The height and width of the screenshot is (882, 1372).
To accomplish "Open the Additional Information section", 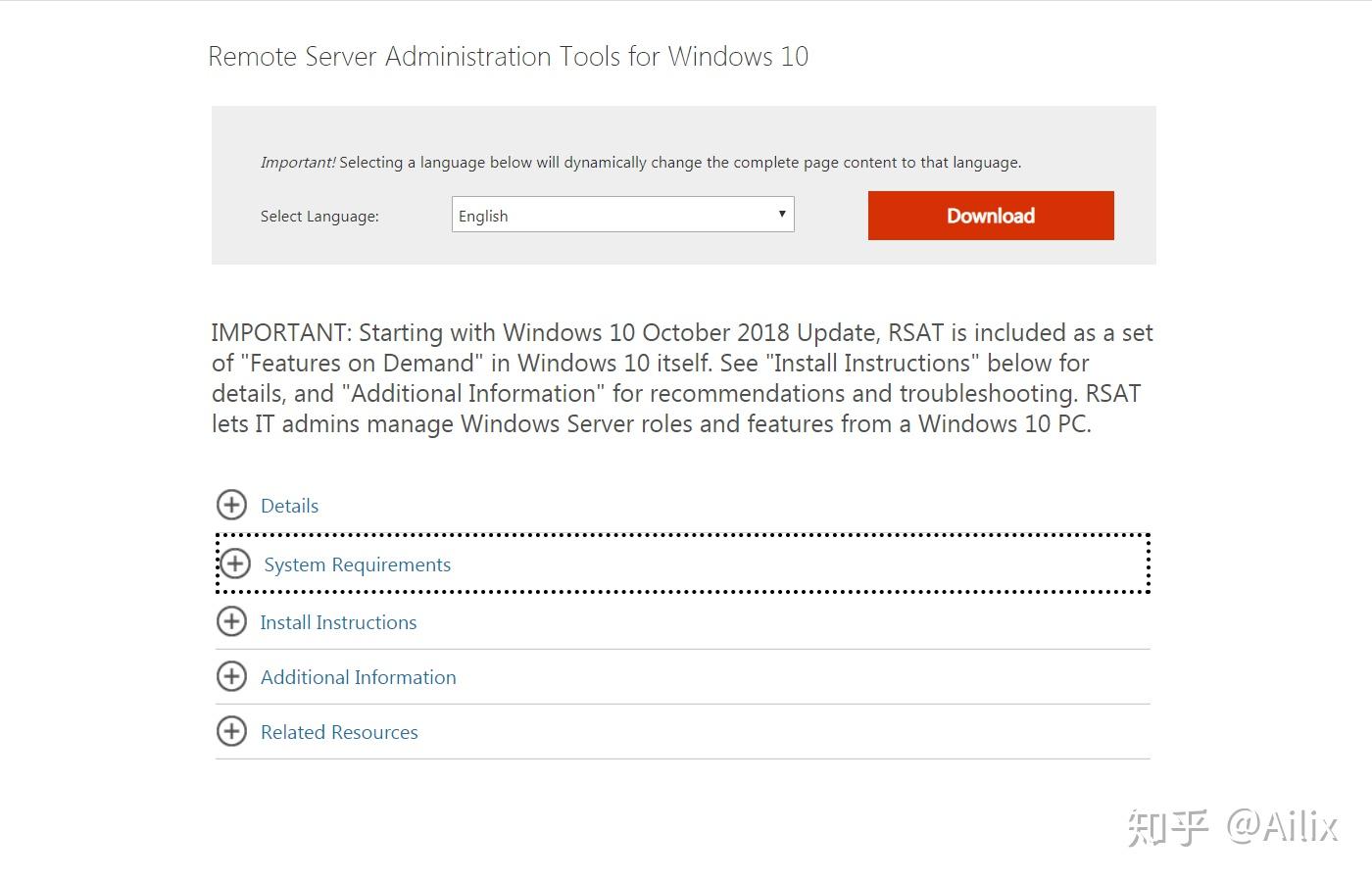I will [358, 676].
